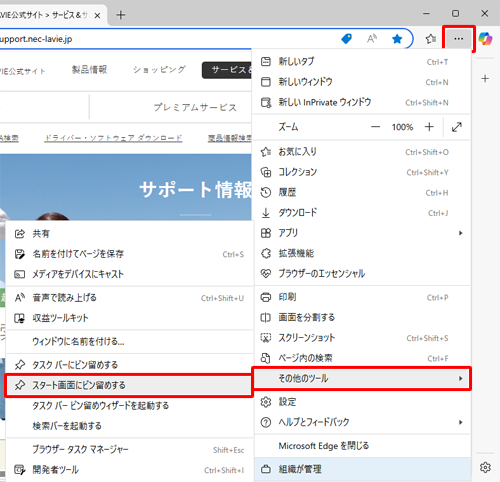Screen dimensions: 500x482
Task: Select タスク バー ピン留めウィザードを起動する
Action: [x=129, y=406]
